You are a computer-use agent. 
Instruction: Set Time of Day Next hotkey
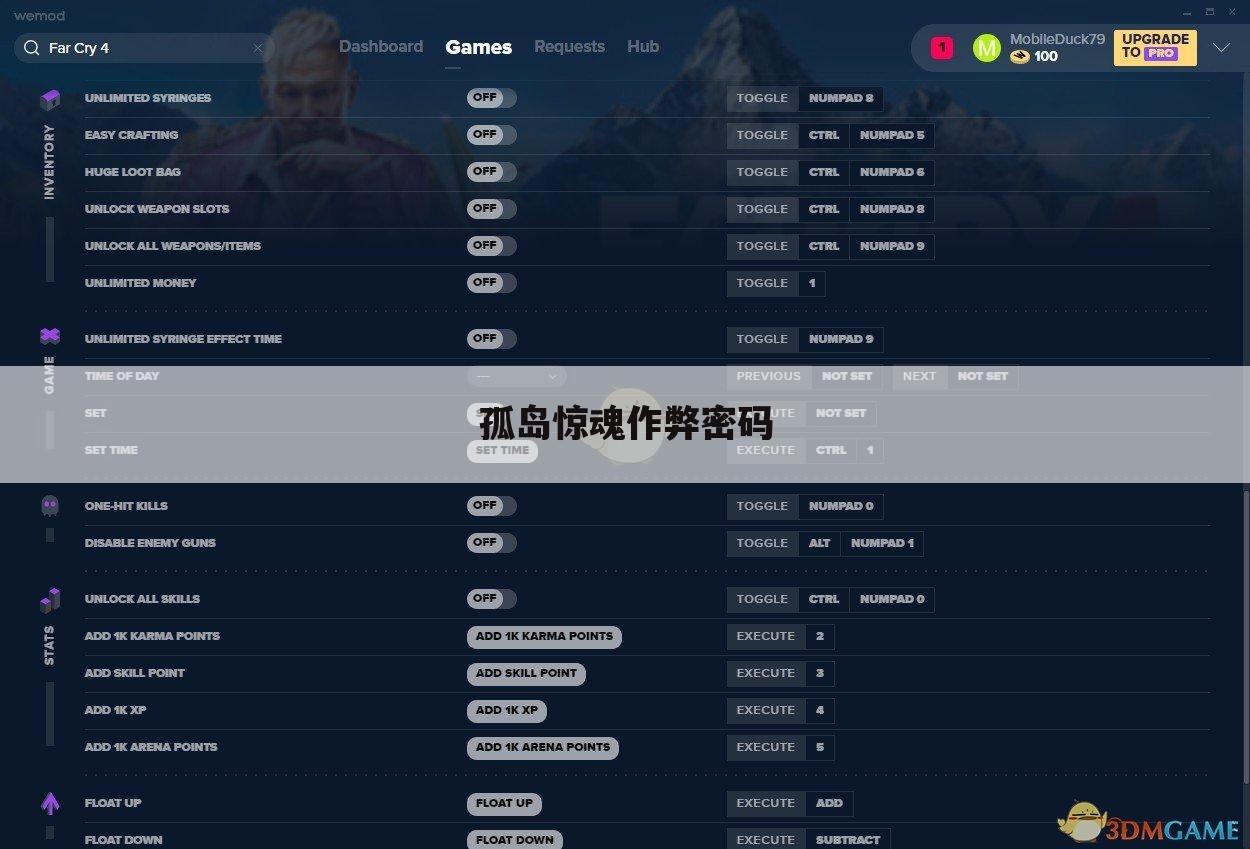(x=982, y=376)
